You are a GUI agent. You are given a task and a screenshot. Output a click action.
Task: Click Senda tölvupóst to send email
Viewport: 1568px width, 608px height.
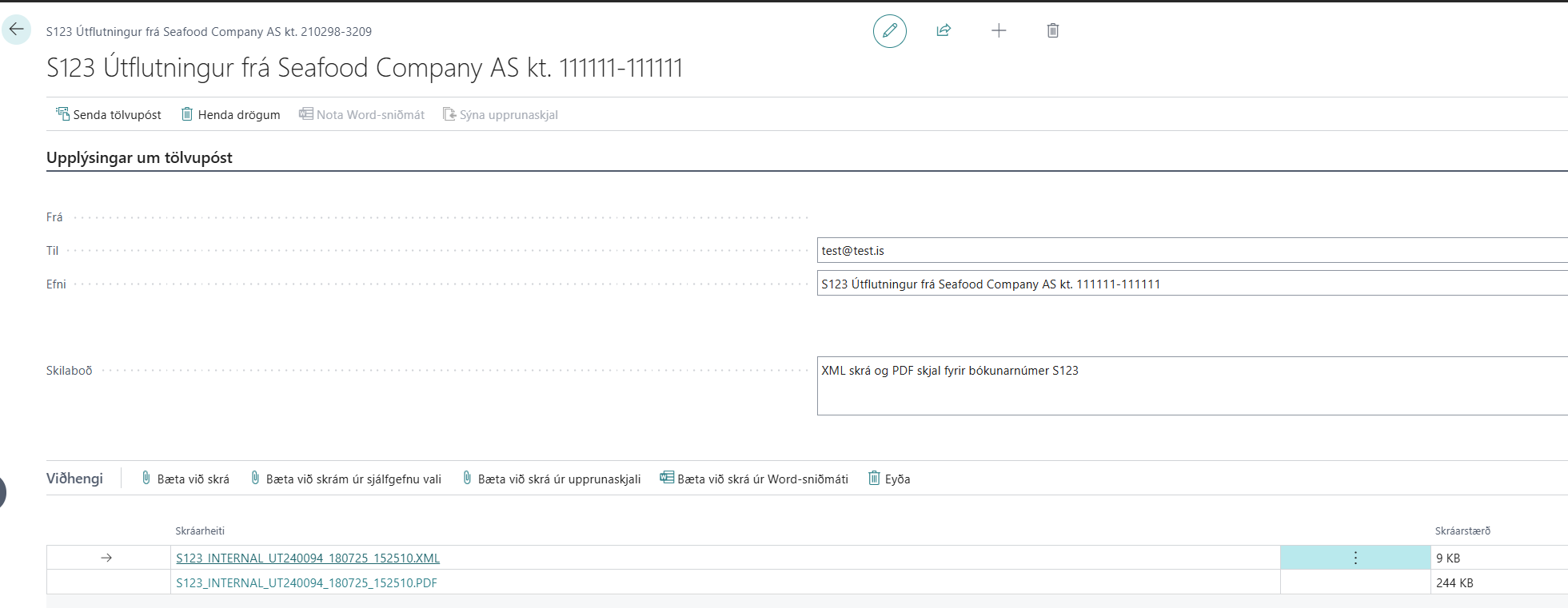coord(109,115)
